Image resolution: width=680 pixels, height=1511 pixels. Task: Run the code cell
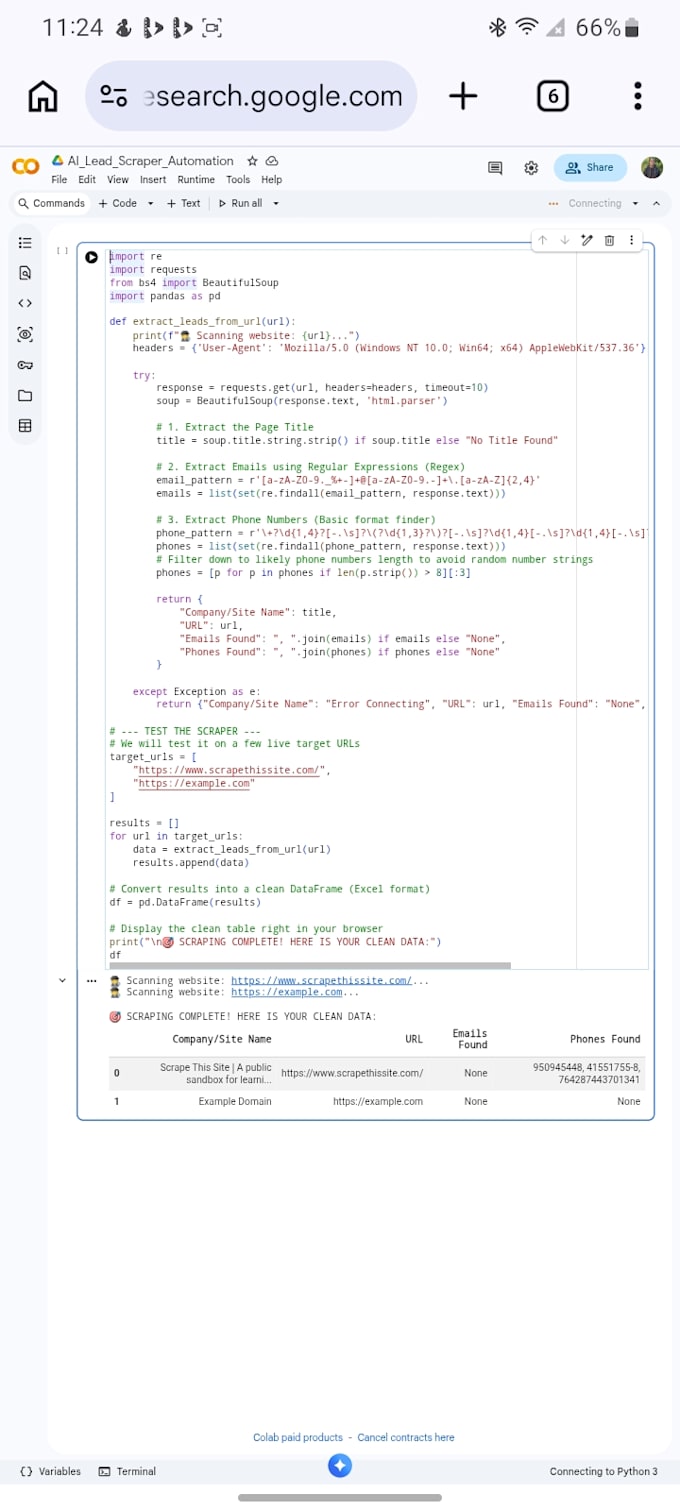(92, 257)
